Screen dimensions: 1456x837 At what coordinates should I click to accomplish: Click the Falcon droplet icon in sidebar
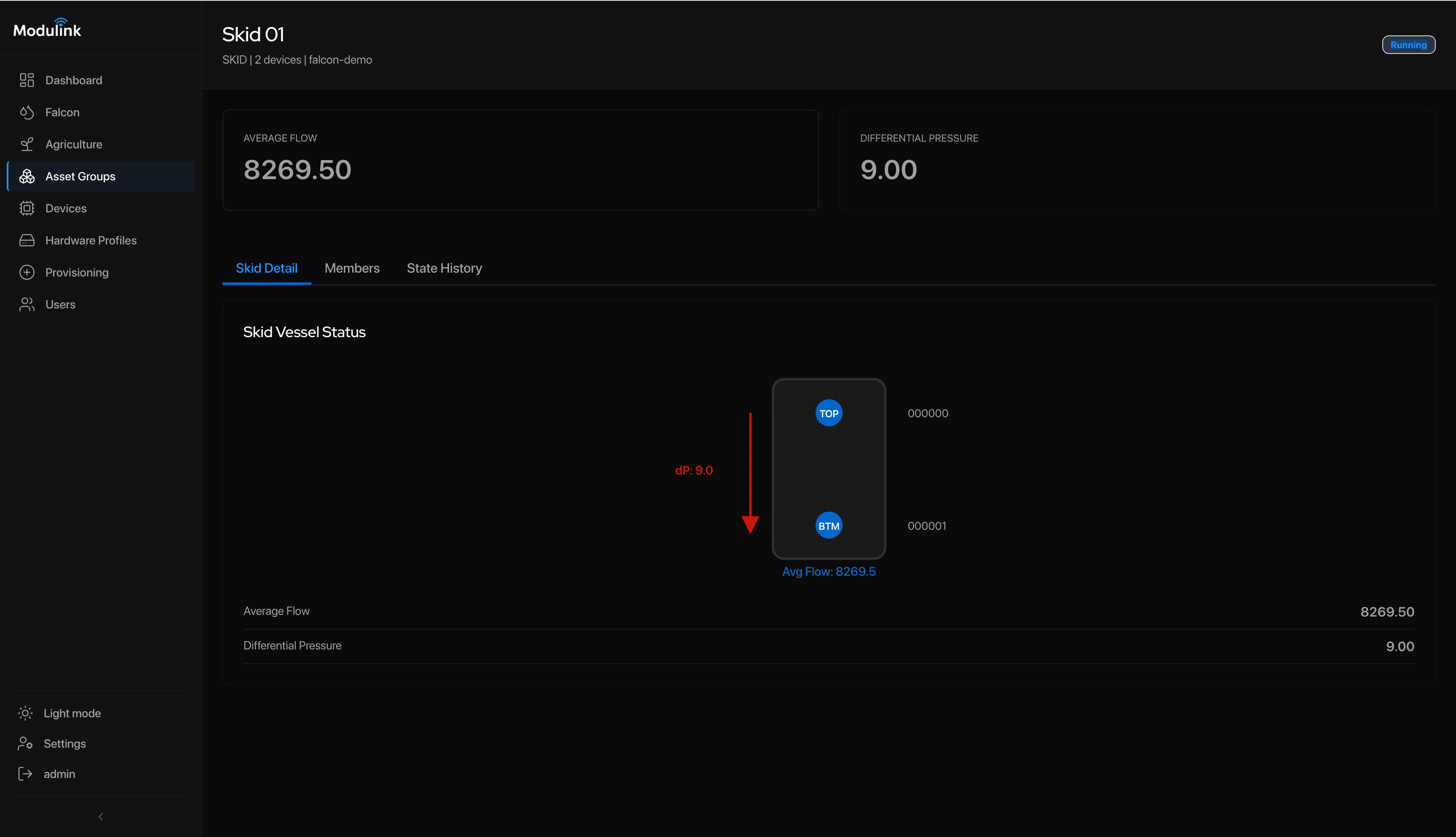(x=27, y=112)
